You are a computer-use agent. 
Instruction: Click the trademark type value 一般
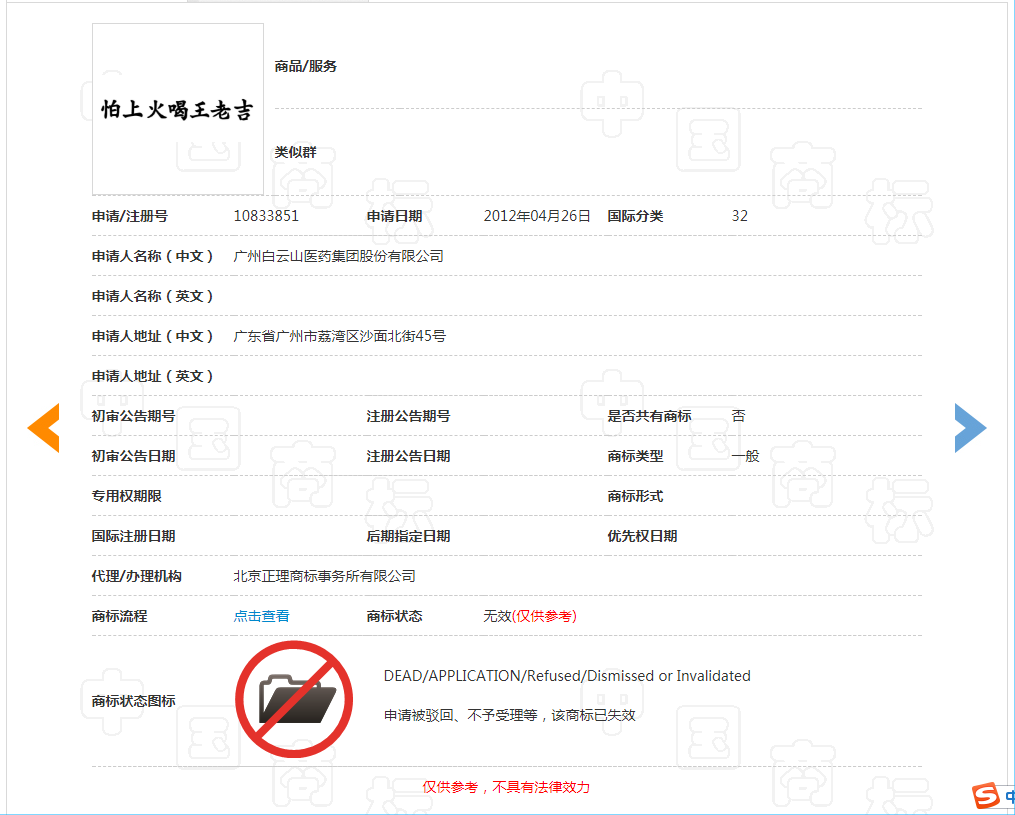[745, 456]
